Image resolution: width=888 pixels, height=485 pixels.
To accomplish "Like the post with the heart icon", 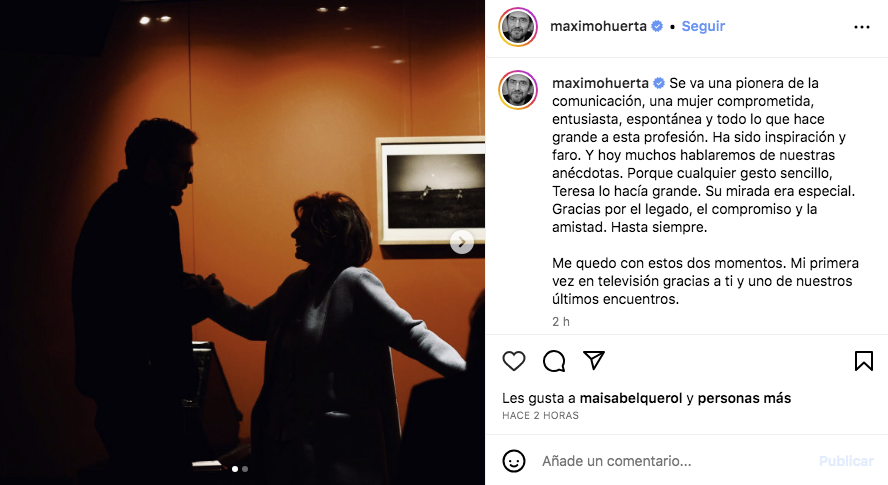I will (x=514, y=361).
